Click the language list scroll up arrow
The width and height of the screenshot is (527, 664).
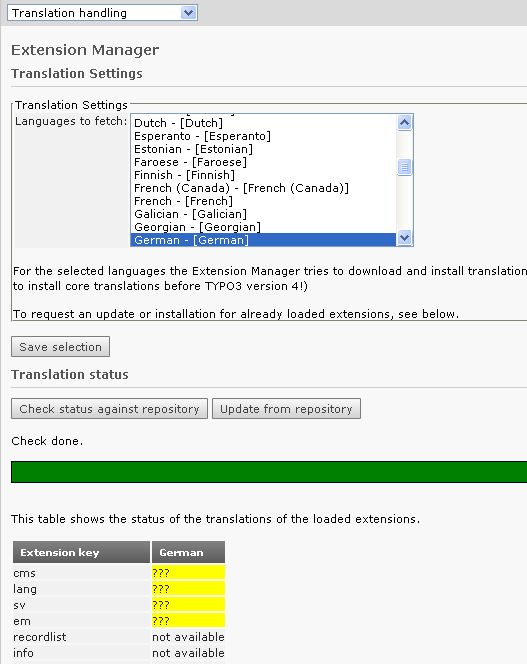405,123
